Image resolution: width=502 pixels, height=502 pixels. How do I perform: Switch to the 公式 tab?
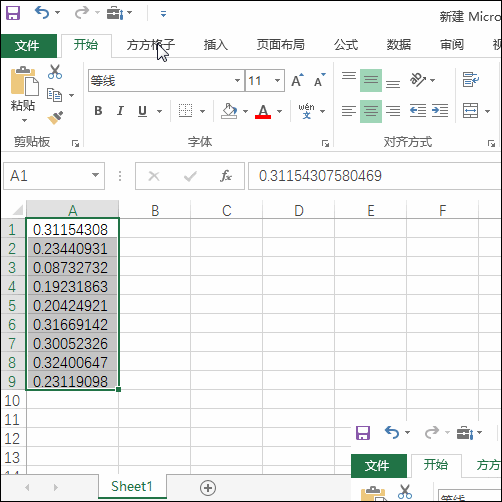click(x=346, y=45)
